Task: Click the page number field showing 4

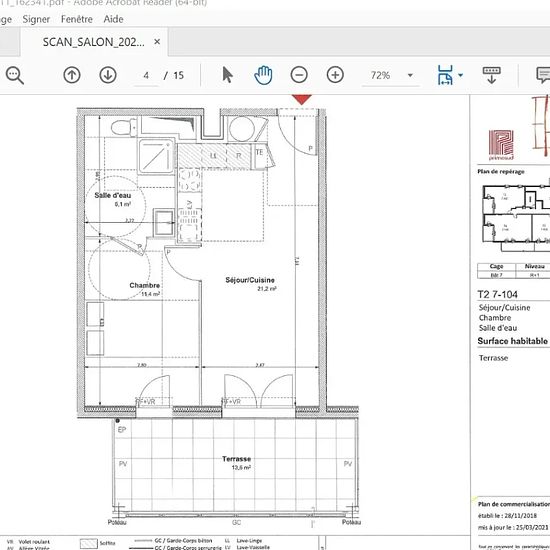Action: [x=146, y=75]
